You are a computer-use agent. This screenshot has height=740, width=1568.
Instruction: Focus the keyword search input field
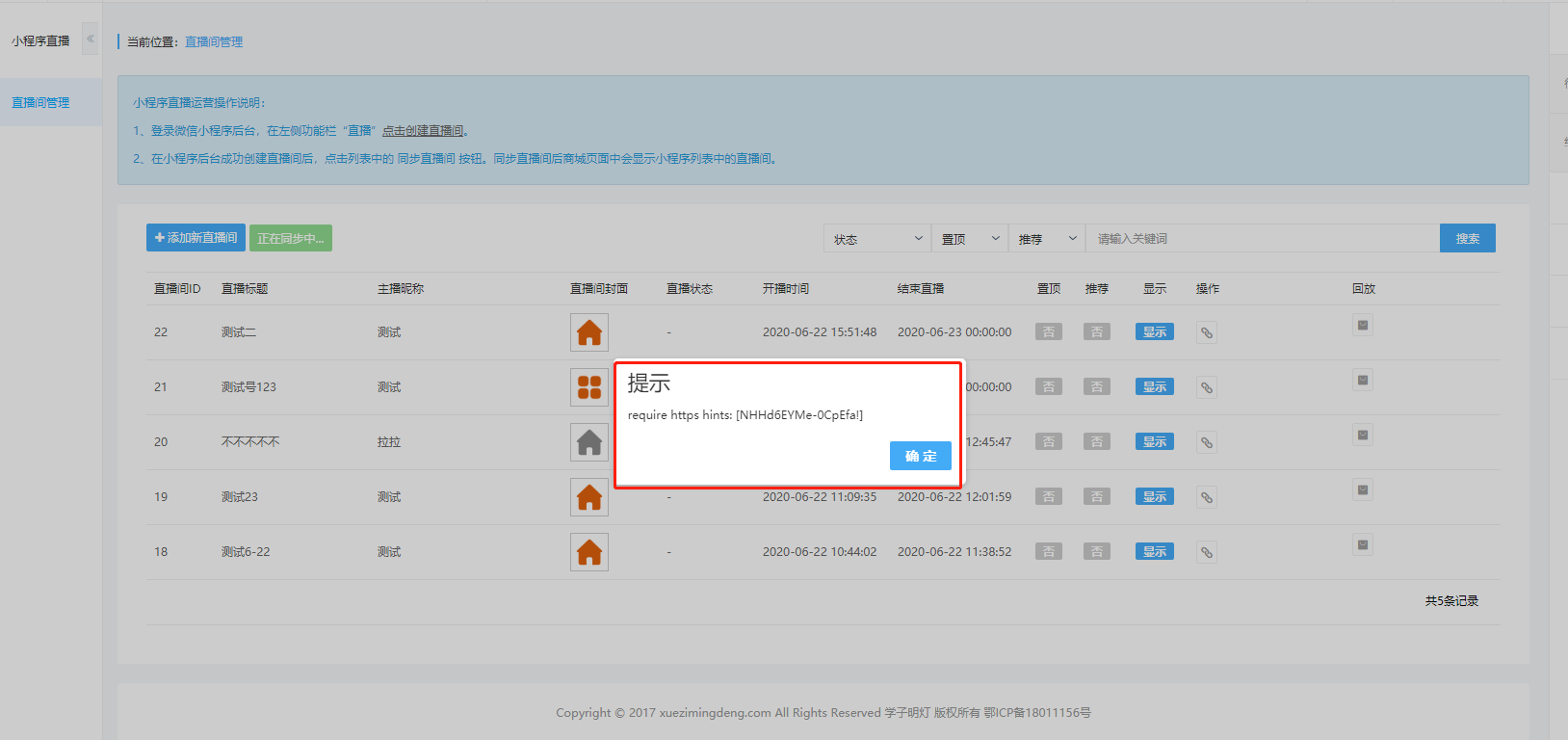coord(1263,238)
